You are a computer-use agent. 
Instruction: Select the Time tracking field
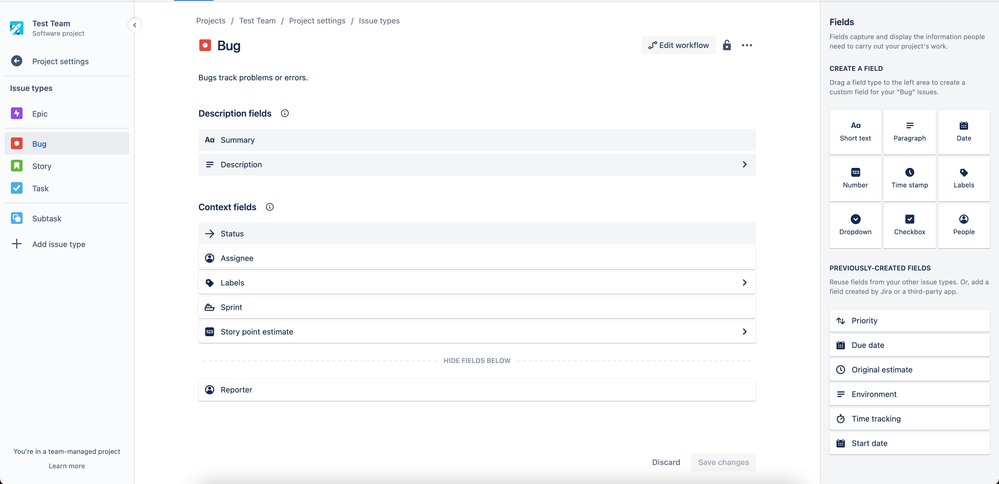pyautogui.click(x=909, y=418)
